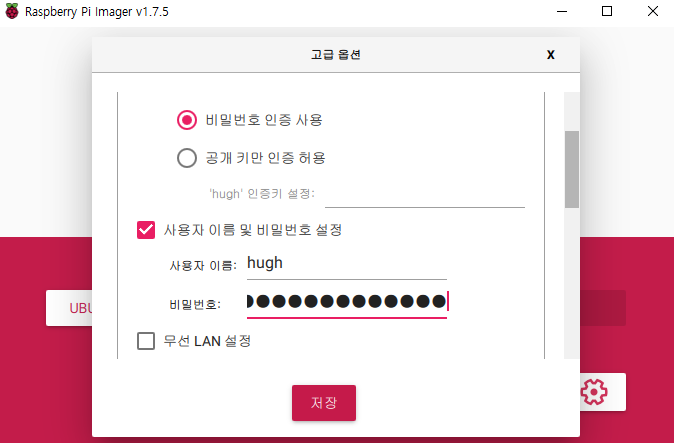Screen dimensions: 674x443
Task: Close the 고급 옵션 dialog with X
Action: pyautogui.click(x=551, y=55)
